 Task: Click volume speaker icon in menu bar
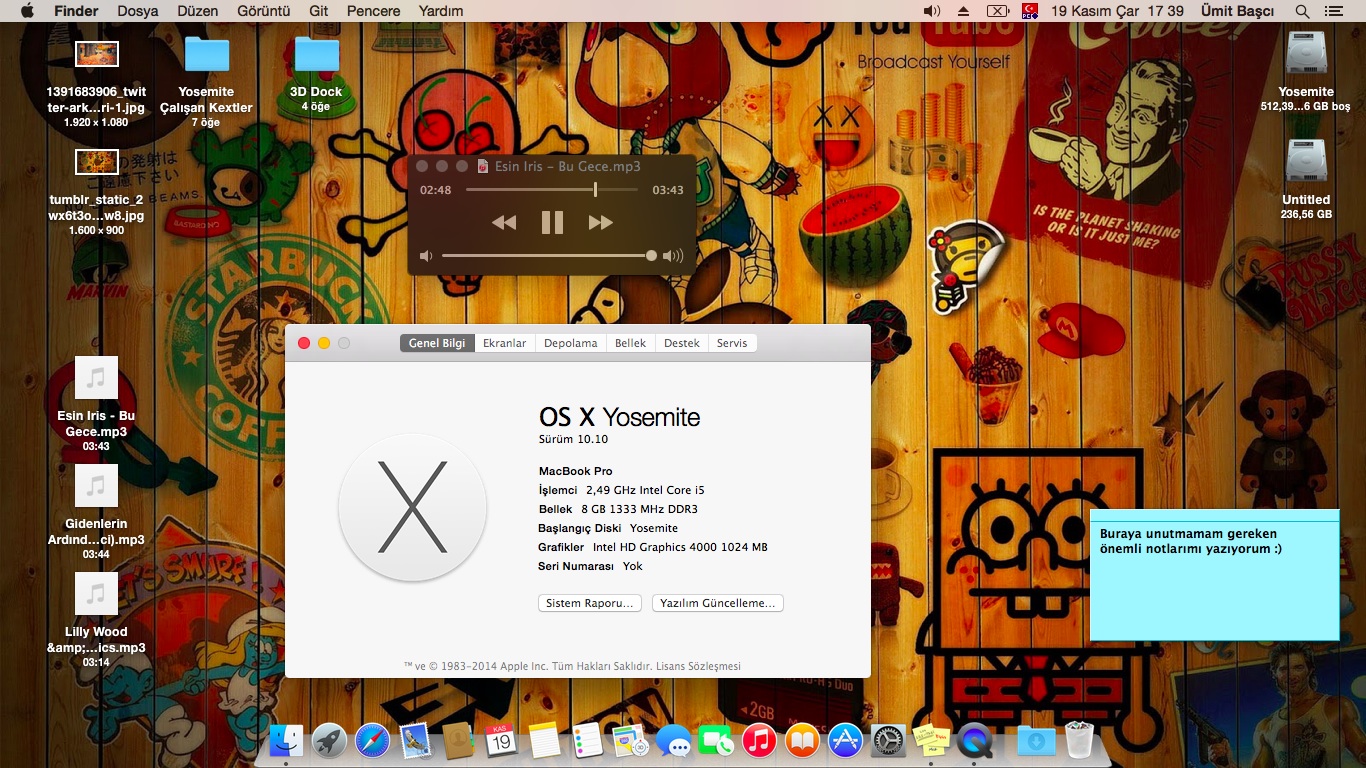click(x=932, y=11)
